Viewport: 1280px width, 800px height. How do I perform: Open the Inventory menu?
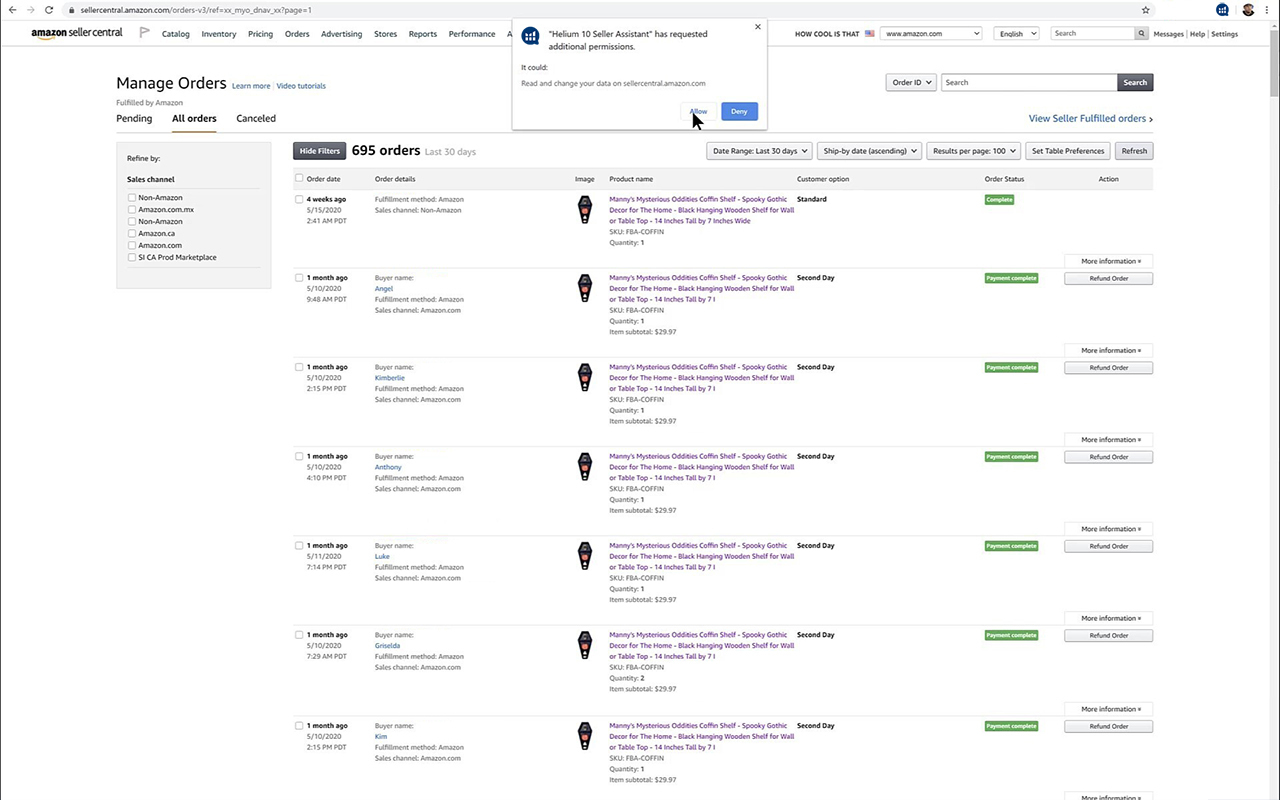tap(218, 33)
